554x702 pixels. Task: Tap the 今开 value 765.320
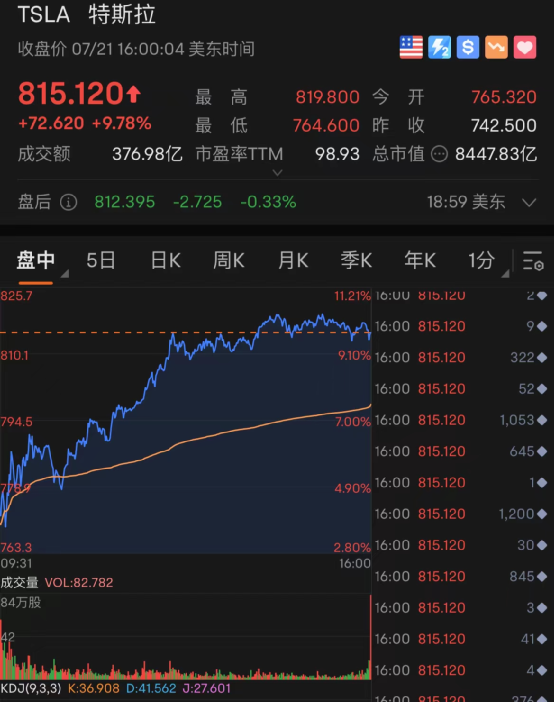[504, 97]
